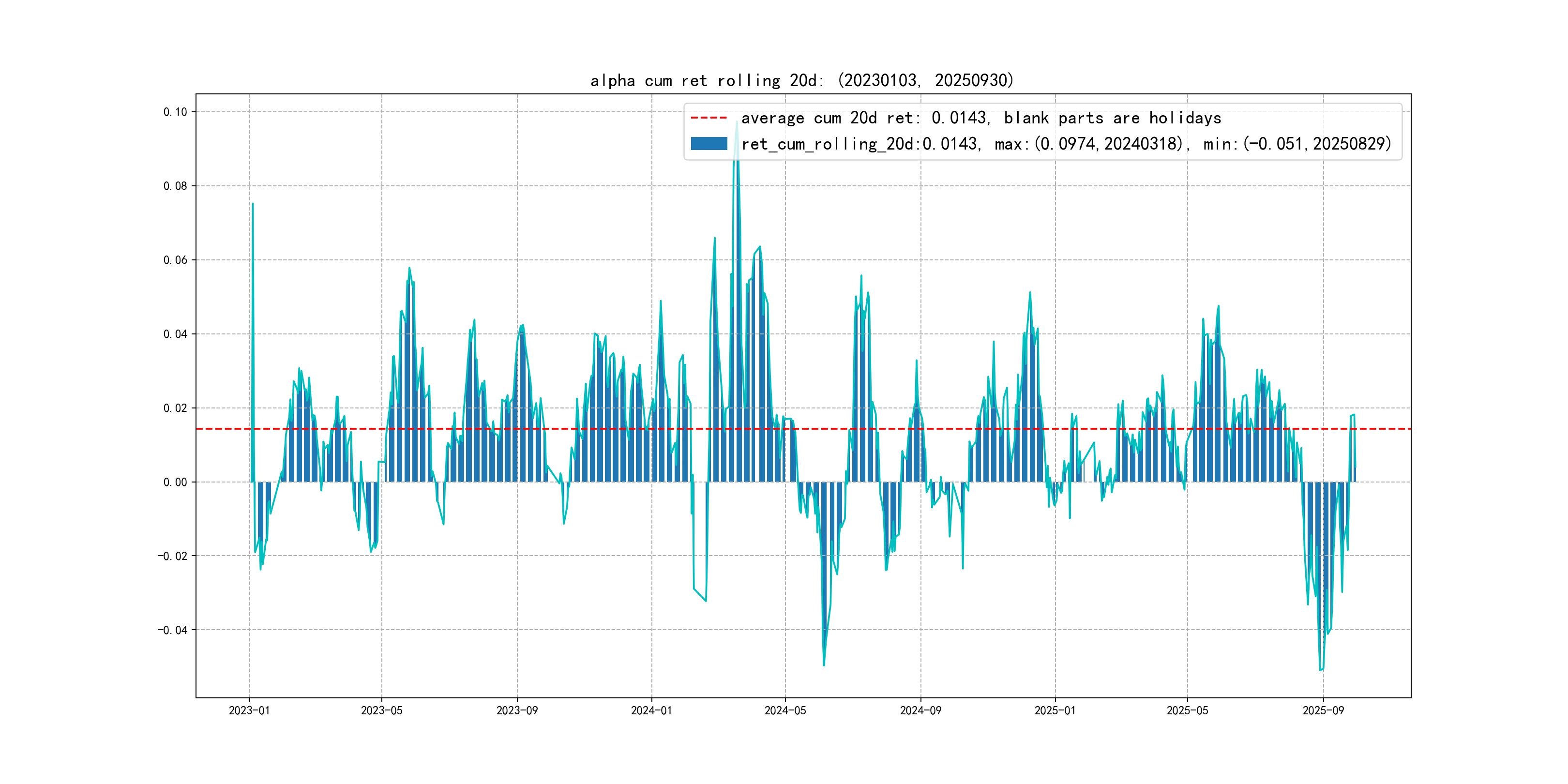This screenshot has height=784, width=1568.
Task: Click the 0.08 y-axis tick label
Action: 175,186
